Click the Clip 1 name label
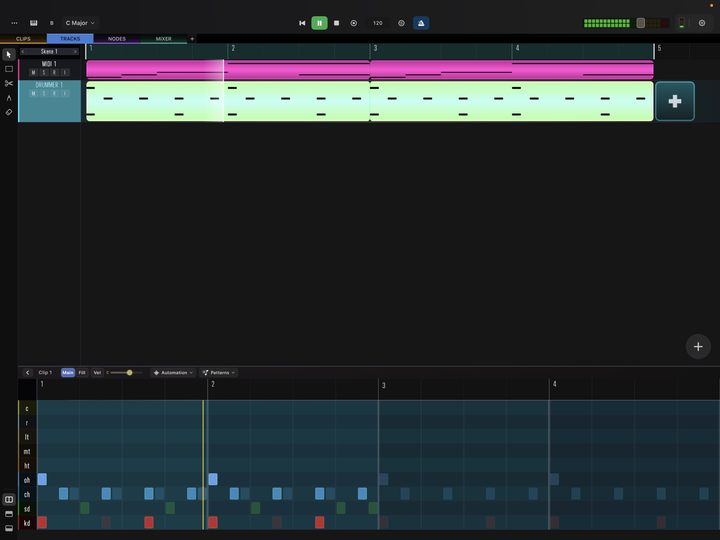This screenshot has height=540, width=720. pos(45,372)
